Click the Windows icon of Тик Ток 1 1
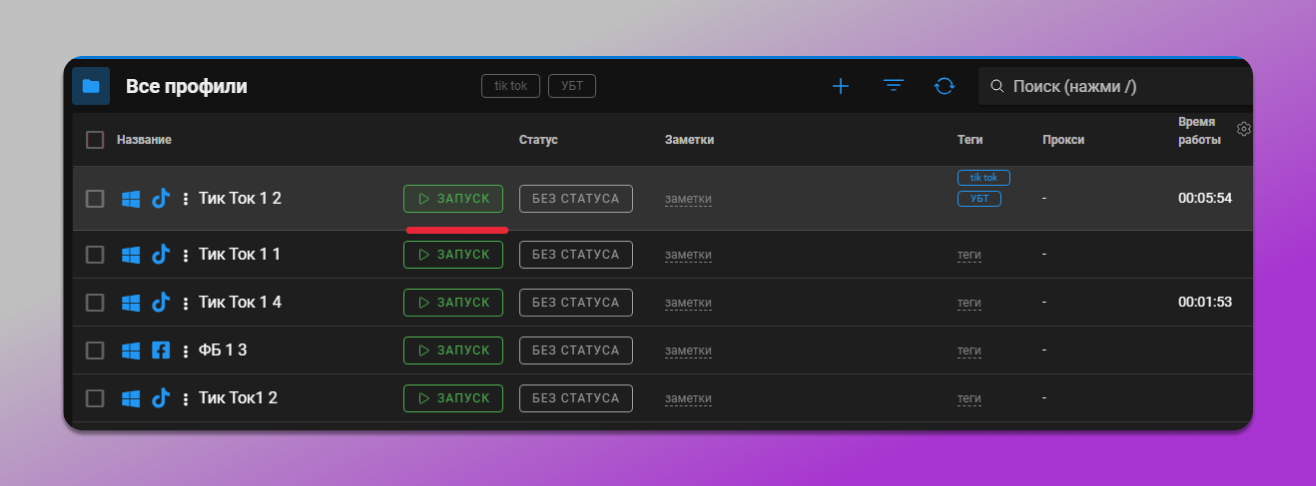Screen dimensions: 1316x486 click(130, 254)
